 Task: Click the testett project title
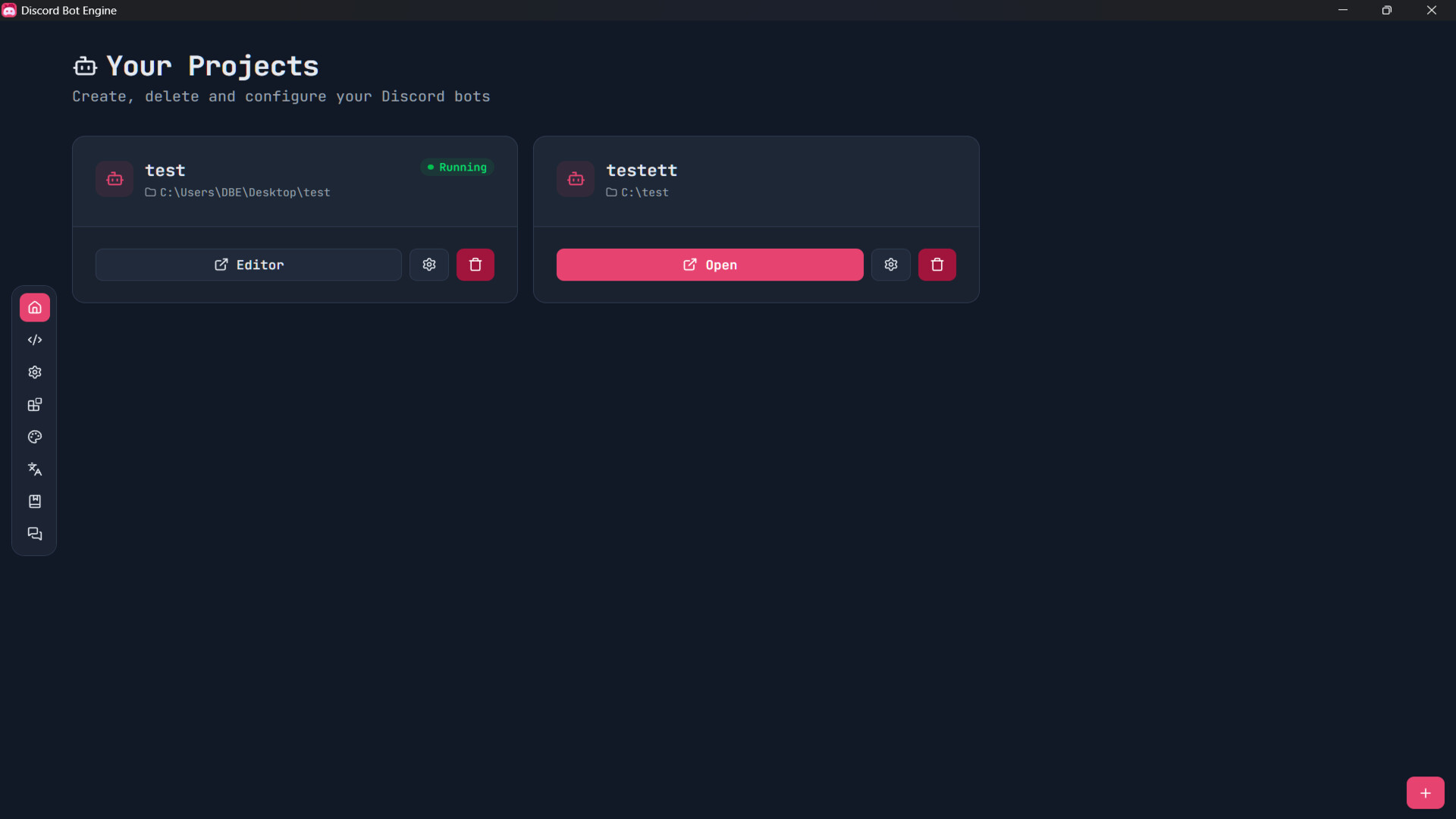click(x=642, y=170)
